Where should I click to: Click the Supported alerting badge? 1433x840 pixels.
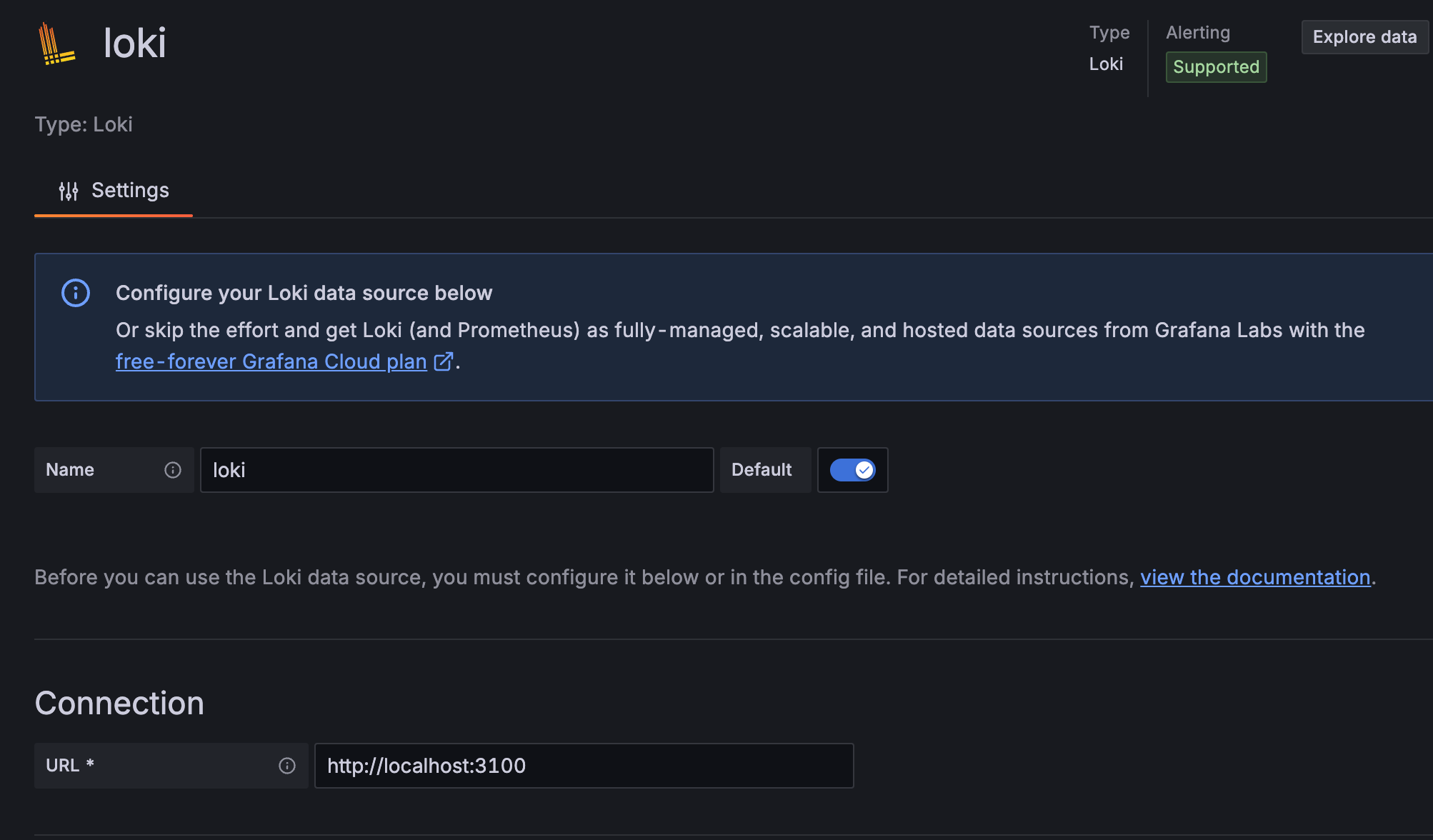coord(1216,66)
